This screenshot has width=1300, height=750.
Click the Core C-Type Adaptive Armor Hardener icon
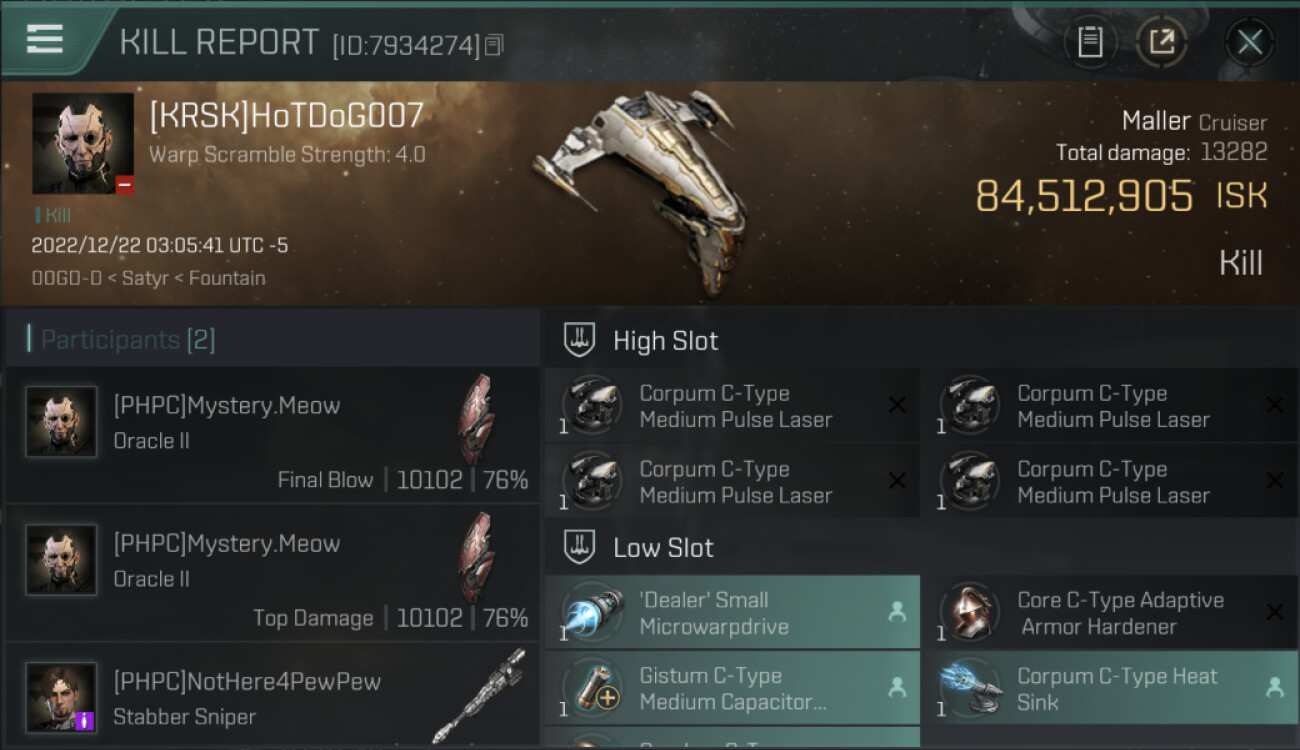click(x=969, y=613)
